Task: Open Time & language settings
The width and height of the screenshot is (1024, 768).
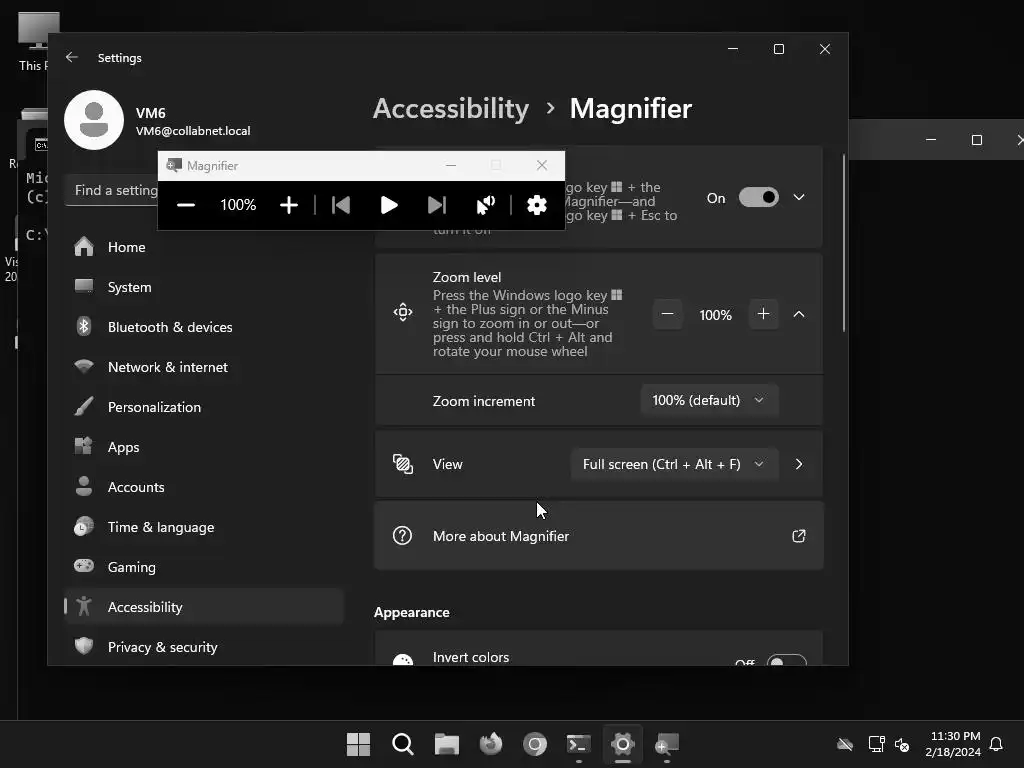Action: [204, 527]
